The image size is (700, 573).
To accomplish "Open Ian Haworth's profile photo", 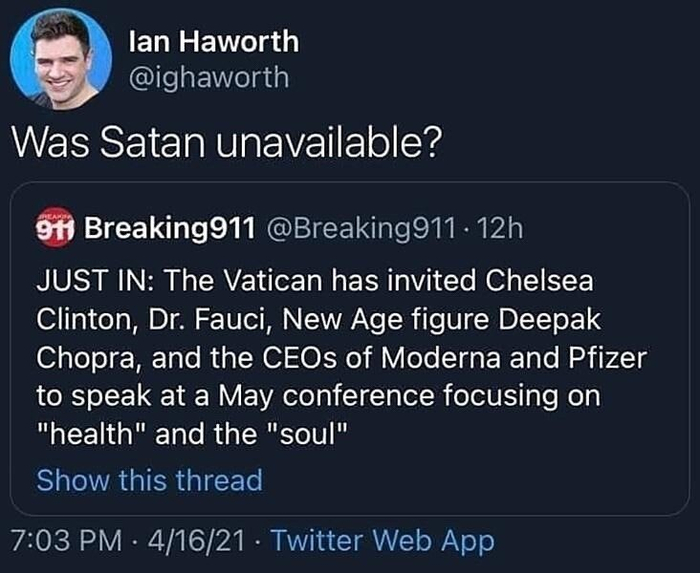I will coord(61,57).
